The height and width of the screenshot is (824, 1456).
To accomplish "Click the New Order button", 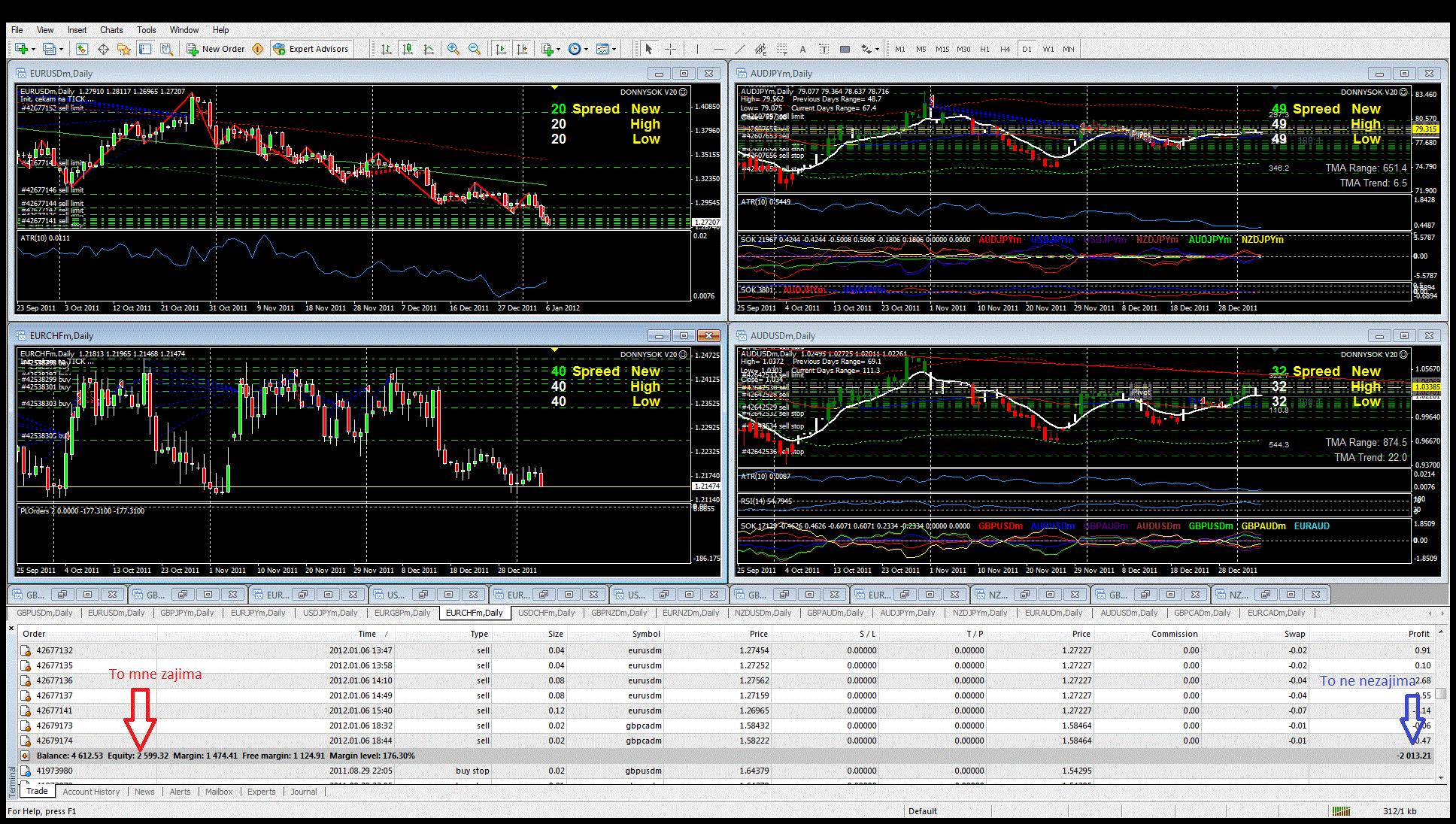I will [217, 49].
